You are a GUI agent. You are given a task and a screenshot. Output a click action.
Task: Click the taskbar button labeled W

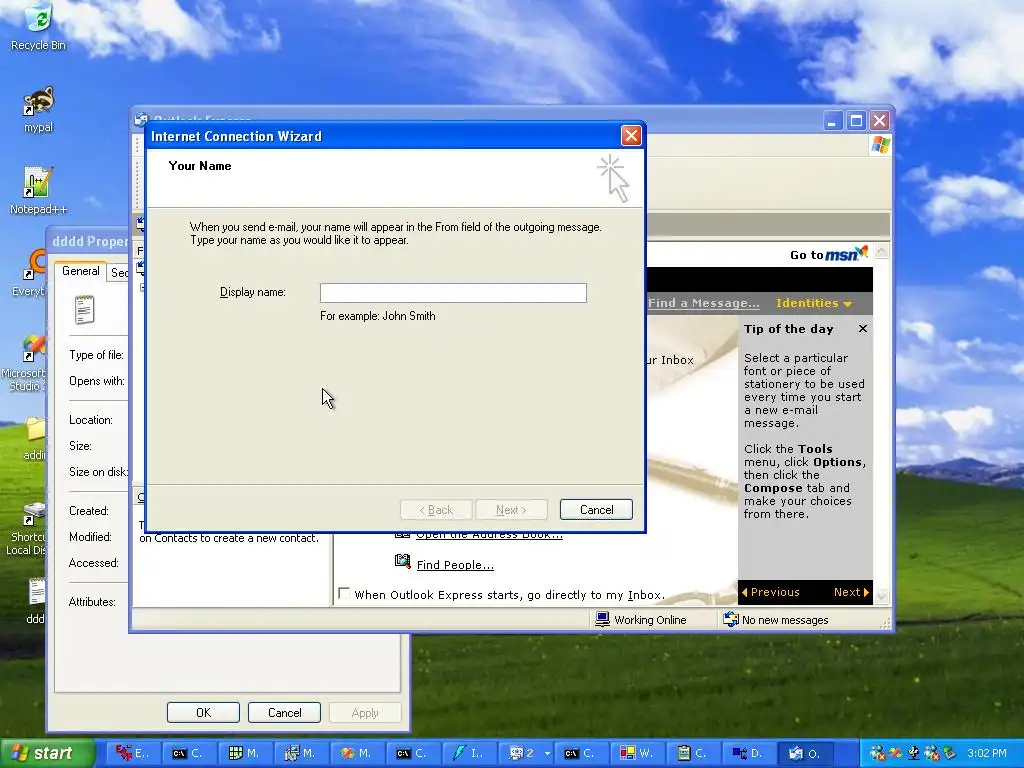coord(637,753)
